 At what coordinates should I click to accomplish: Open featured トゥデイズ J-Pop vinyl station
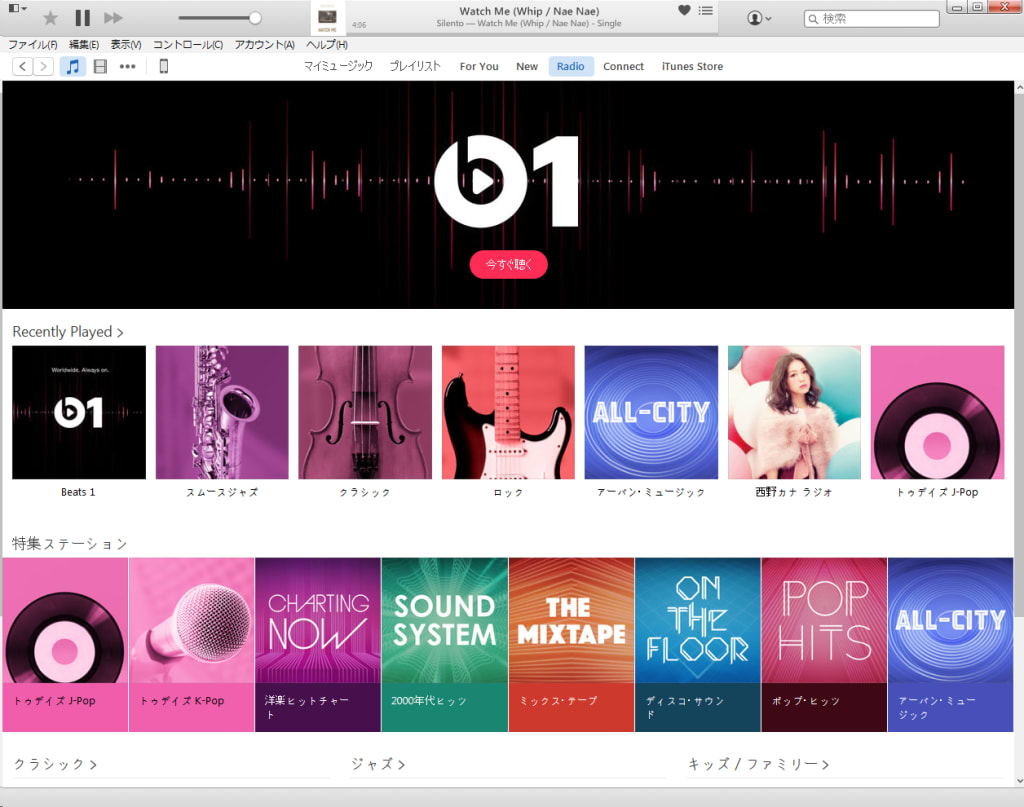tap(65, 644)
